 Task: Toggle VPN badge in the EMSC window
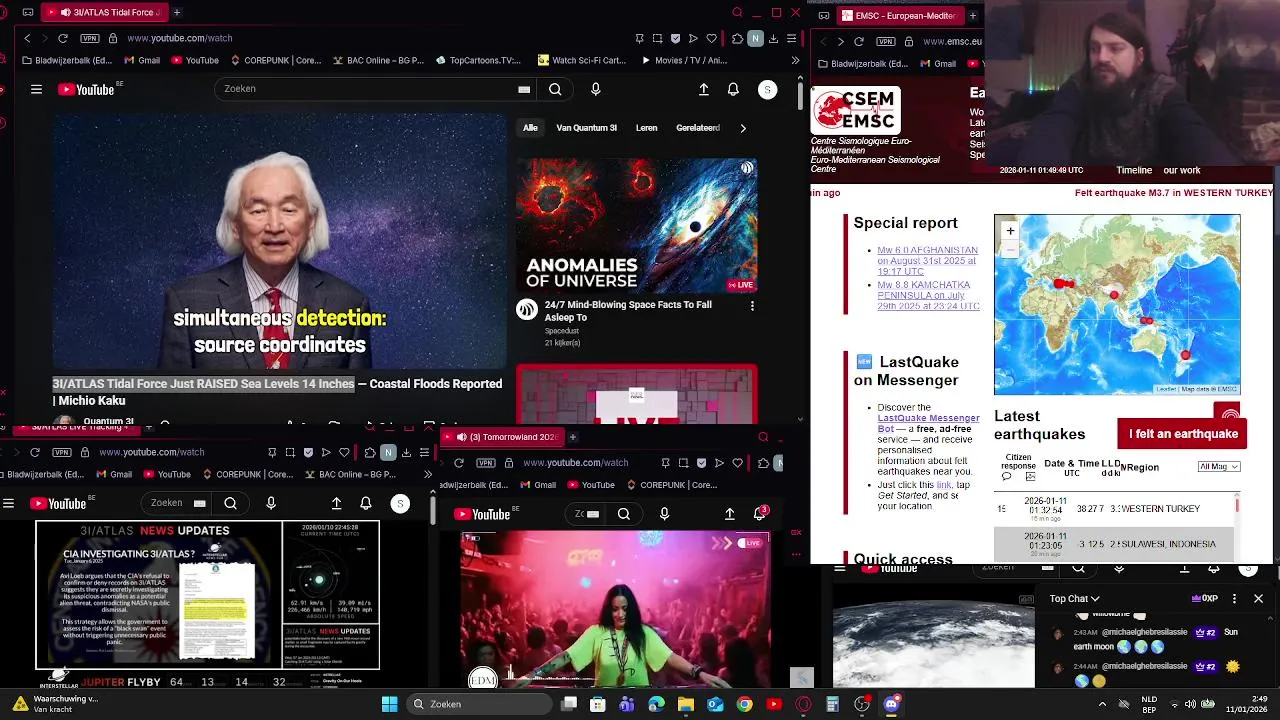click(885, 41)
